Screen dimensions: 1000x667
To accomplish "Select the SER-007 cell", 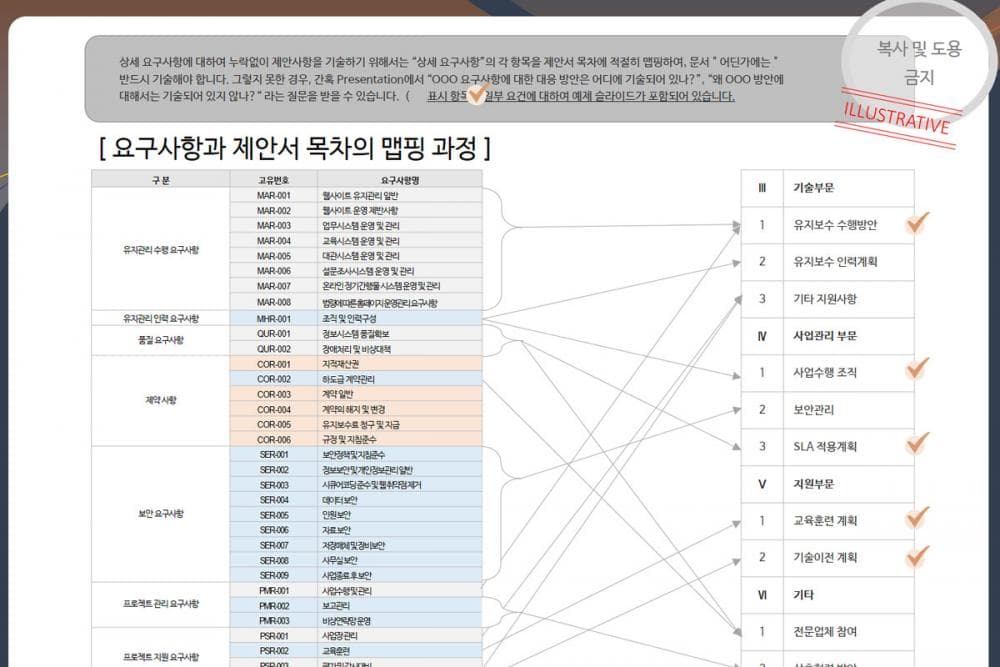I will (274, 545).
